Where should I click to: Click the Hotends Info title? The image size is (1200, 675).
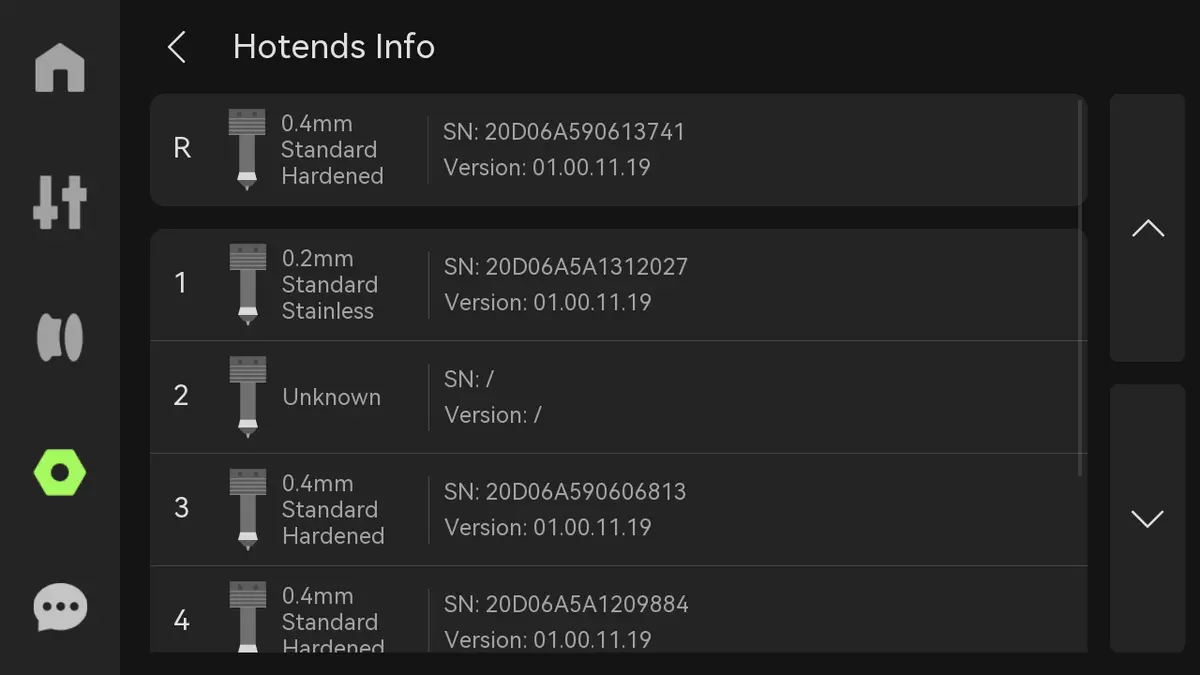(x=334, y=47)
